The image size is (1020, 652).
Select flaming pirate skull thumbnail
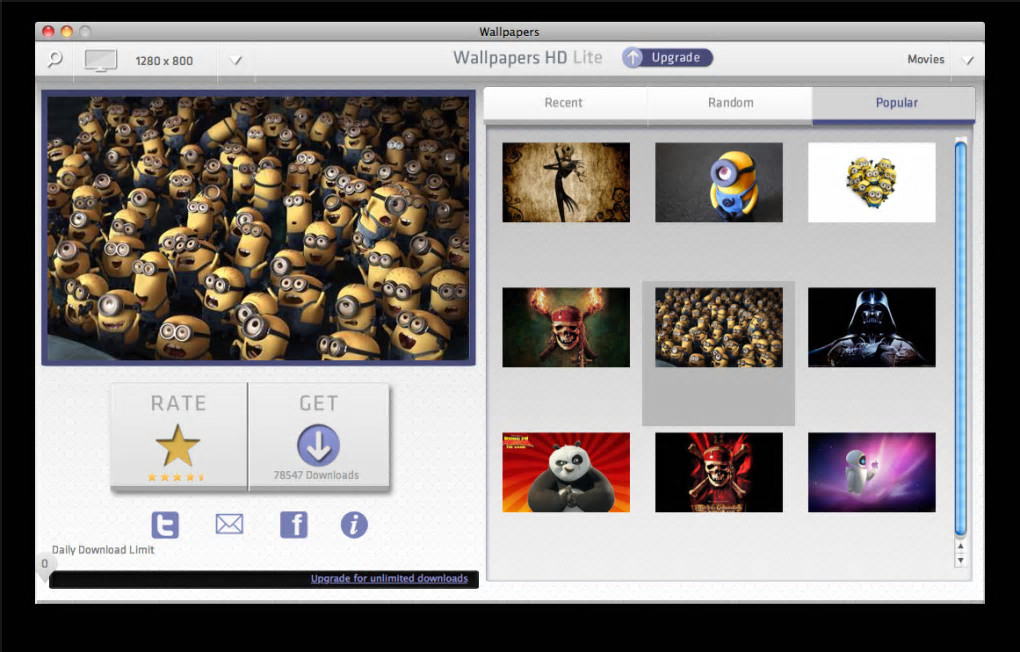click(x=566, y=327)
